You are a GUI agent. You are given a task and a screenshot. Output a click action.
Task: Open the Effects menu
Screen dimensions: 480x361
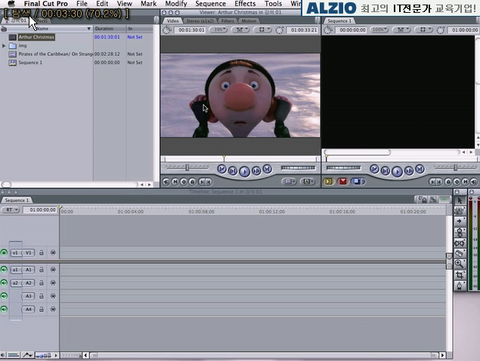[245, 4]
